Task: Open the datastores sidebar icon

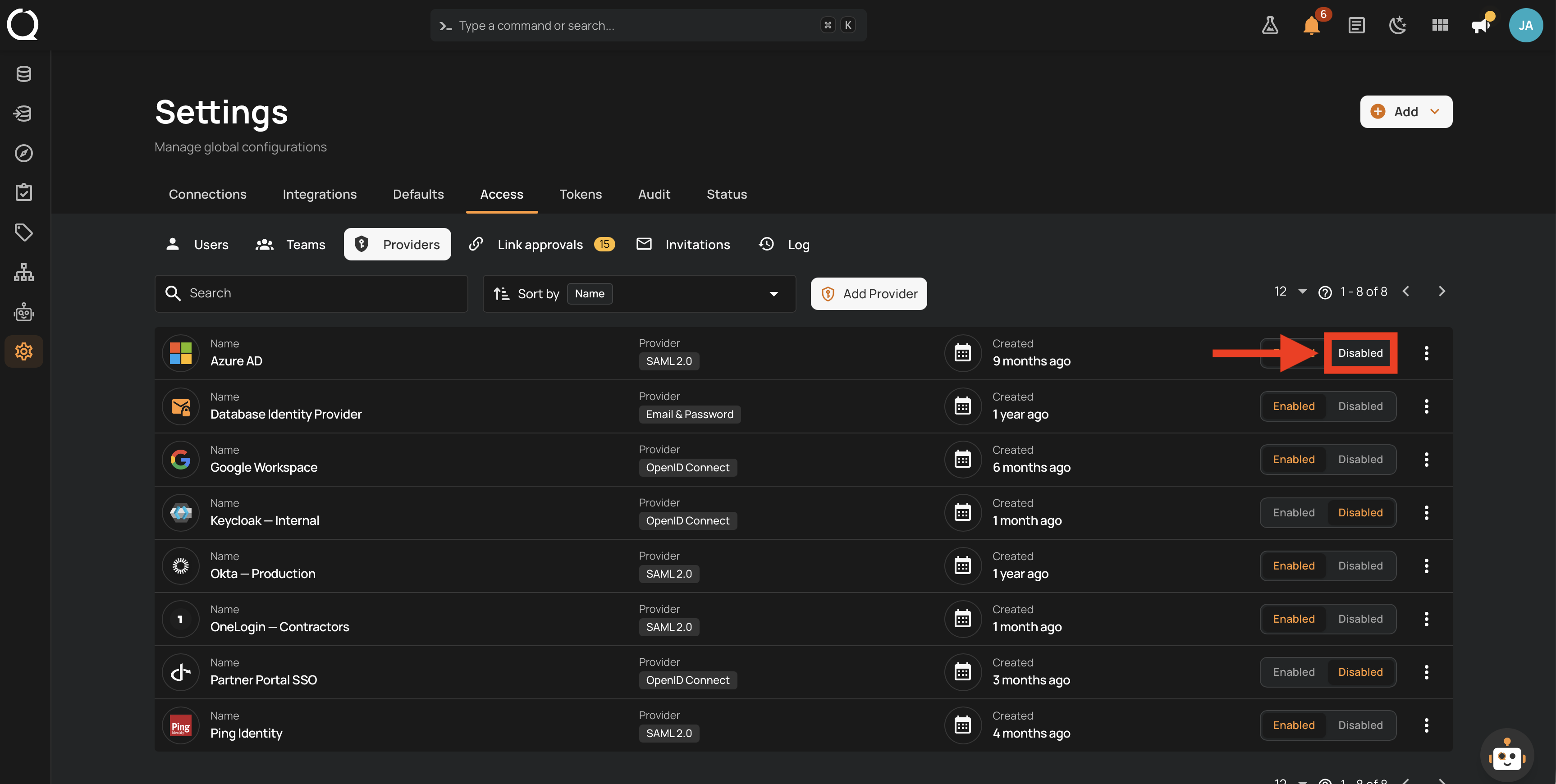Action: (x=23, y=74)
